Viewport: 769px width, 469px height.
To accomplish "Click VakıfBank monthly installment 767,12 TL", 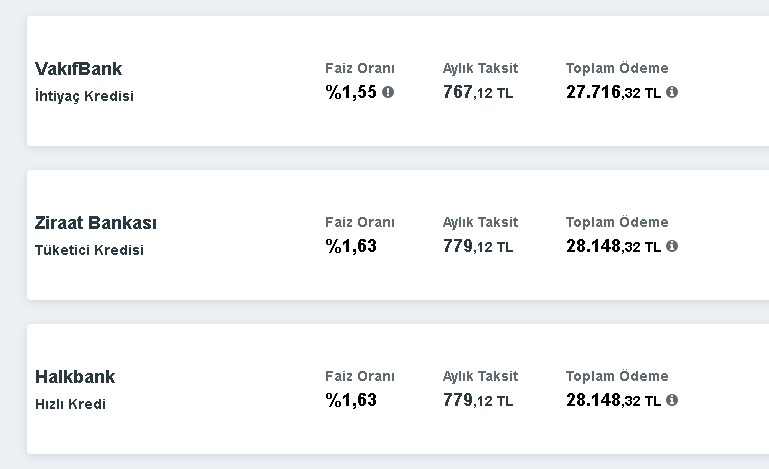I will 478,92.
